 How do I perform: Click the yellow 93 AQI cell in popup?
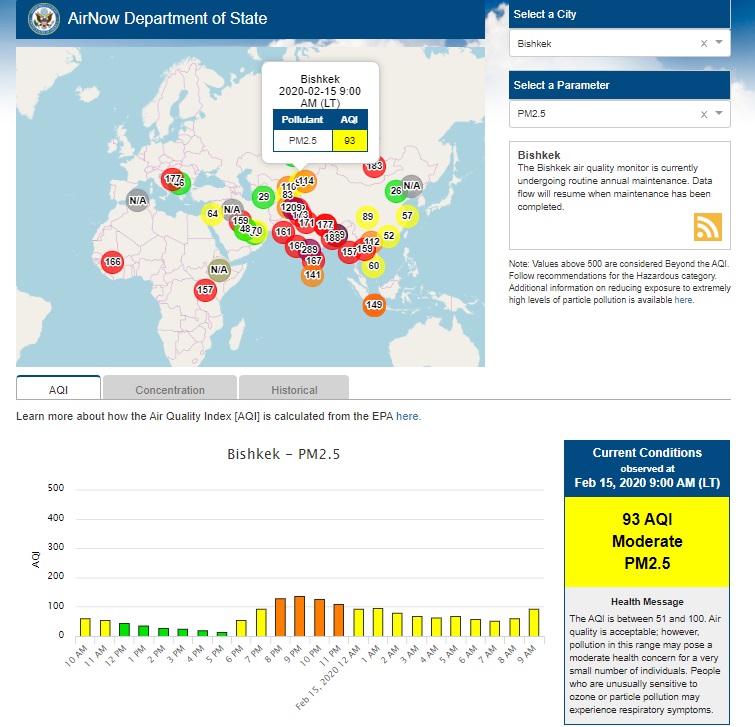coord(350,141)
